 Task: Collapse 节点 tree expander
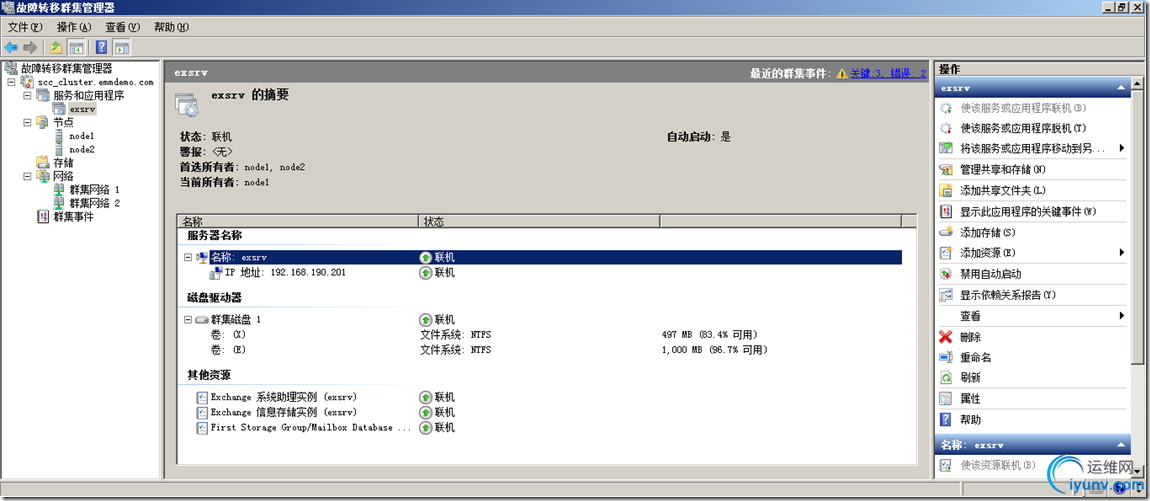pos(27,122)
